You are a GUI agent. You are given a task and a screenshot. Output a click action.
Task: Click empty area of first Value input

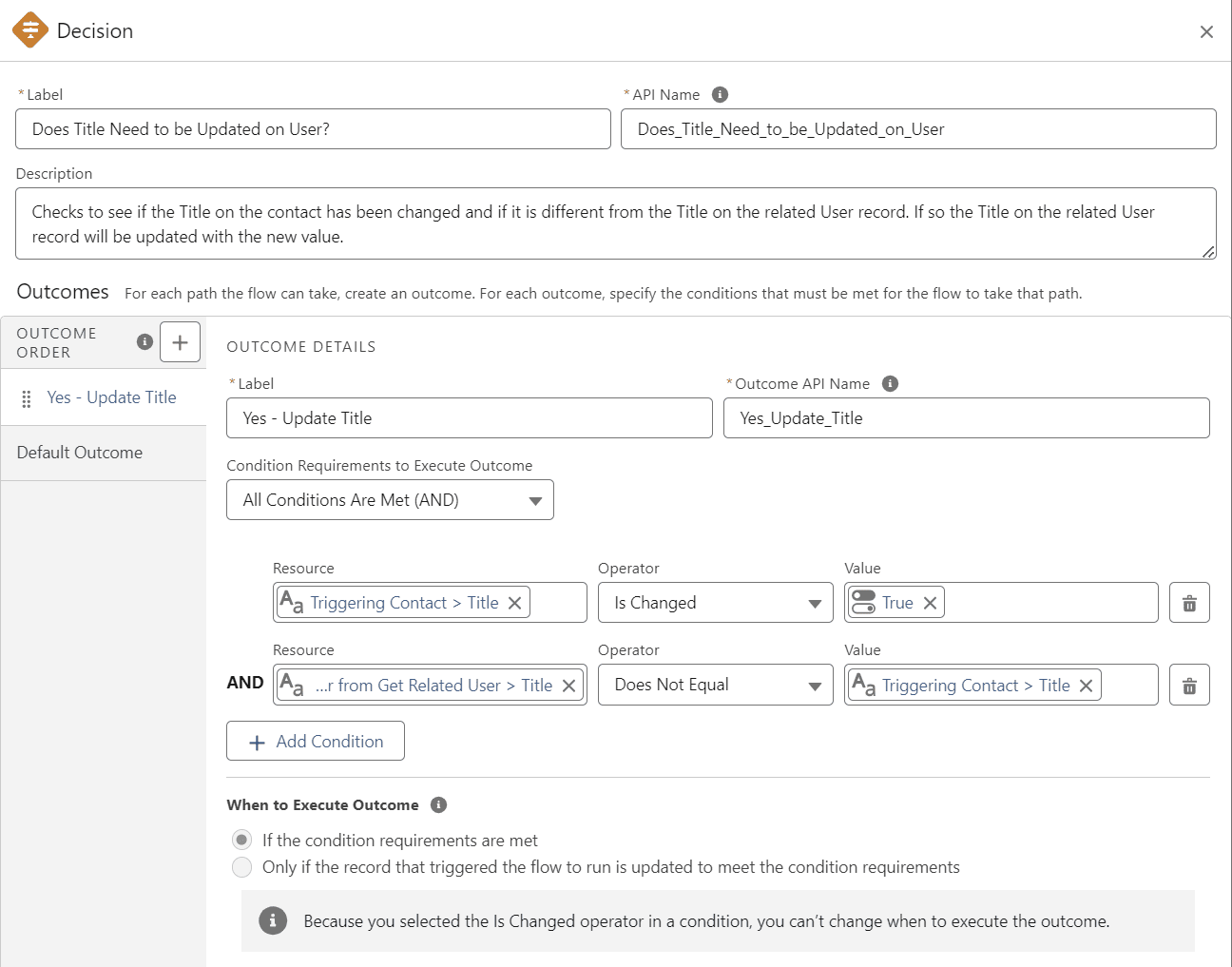click(x=1050, y=603)
